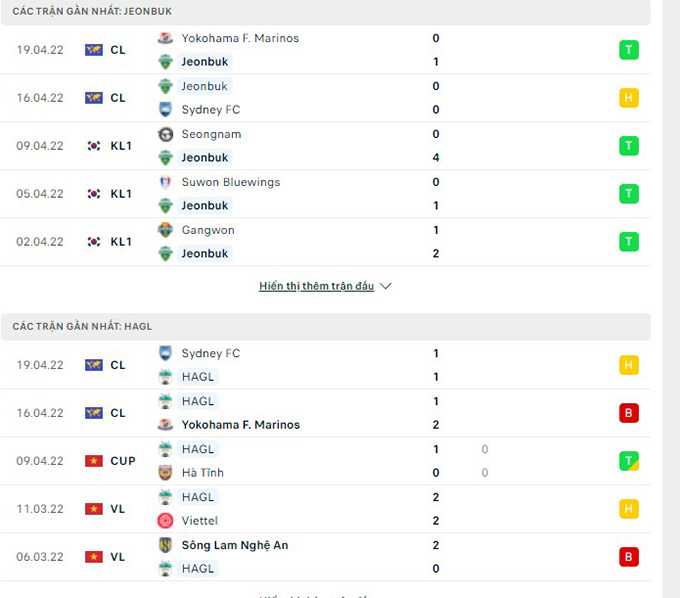Click green T badge for Seongnam match
This screenshot has width=680, height=598.
(629, 146)
